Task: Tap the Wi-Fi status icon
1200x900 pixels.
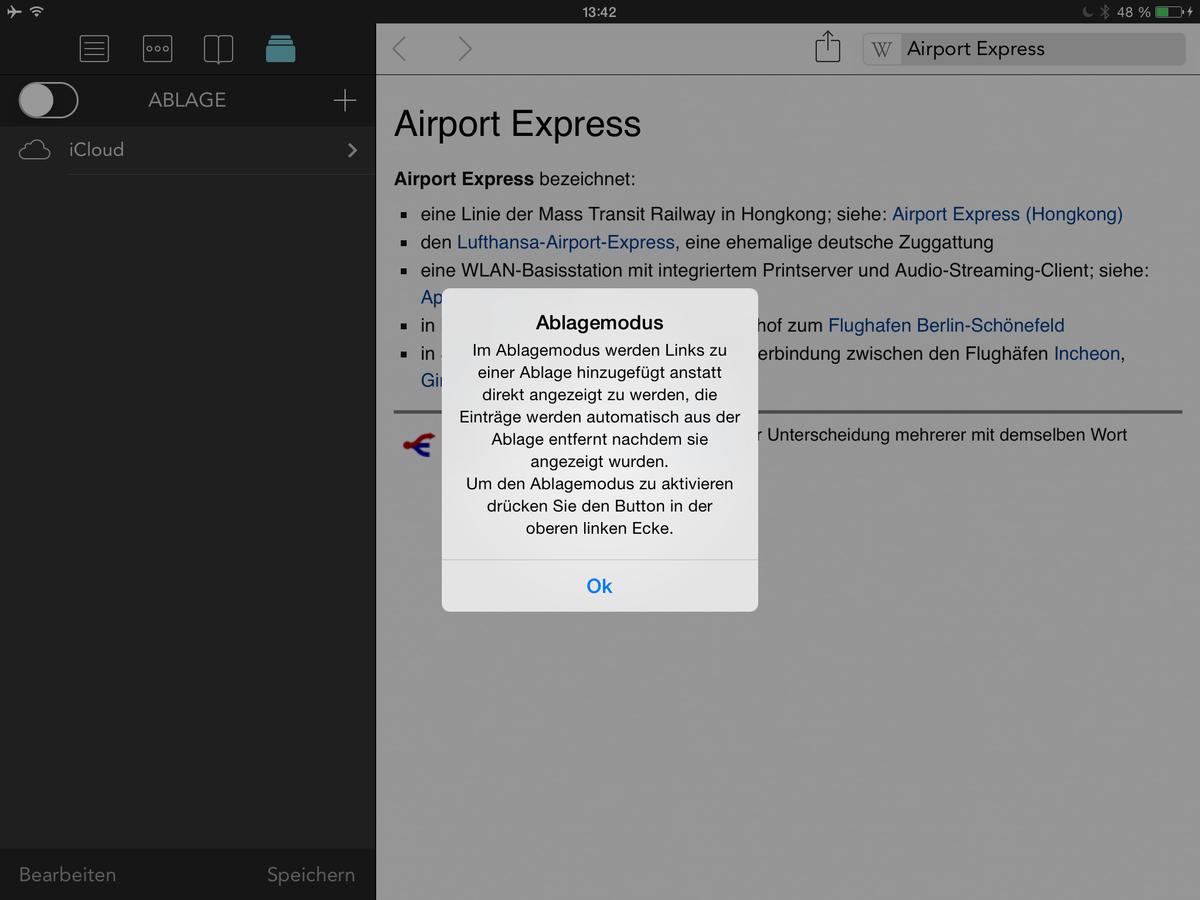Action: [37, 12]
